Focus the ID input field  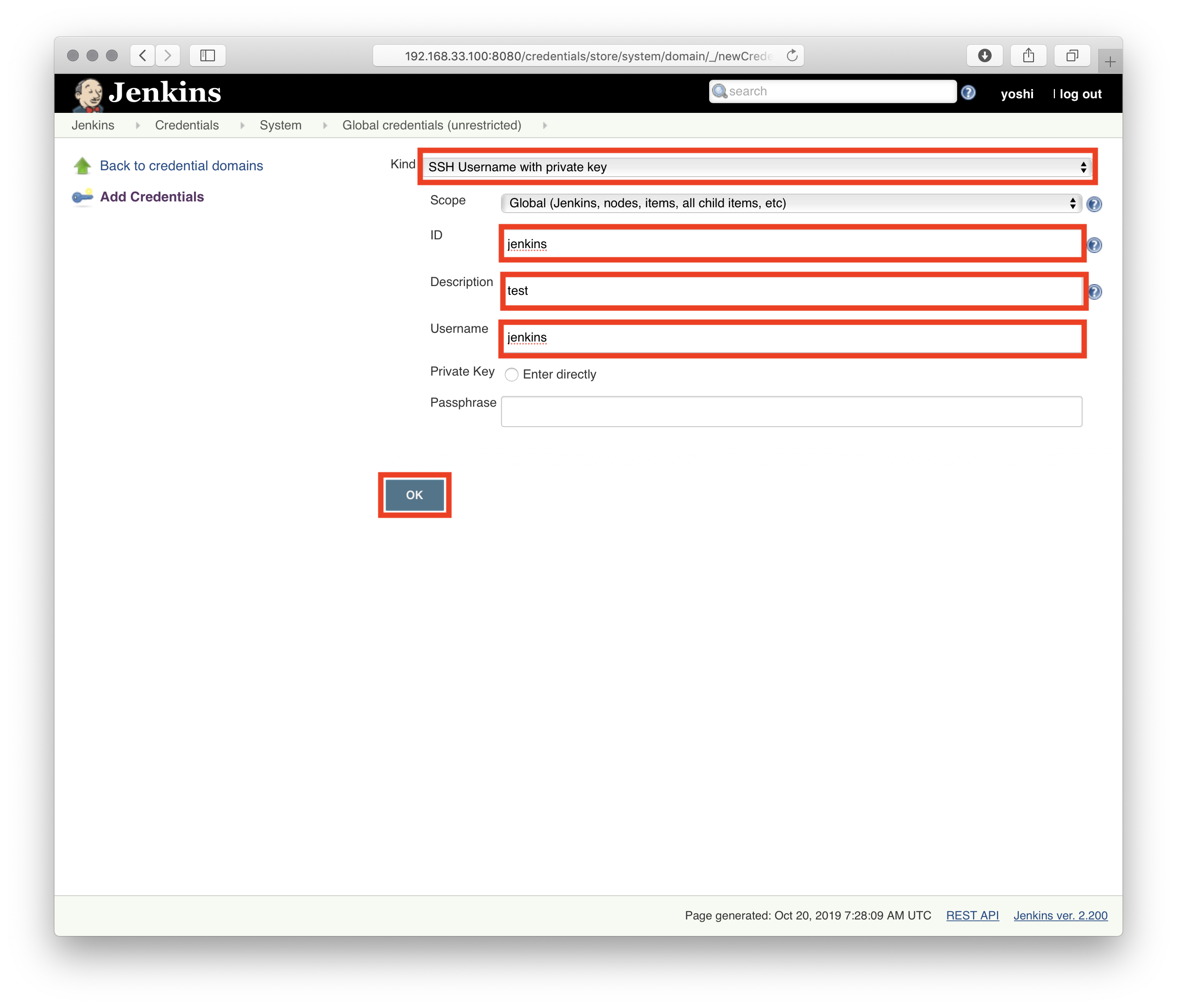click(792, 244)
